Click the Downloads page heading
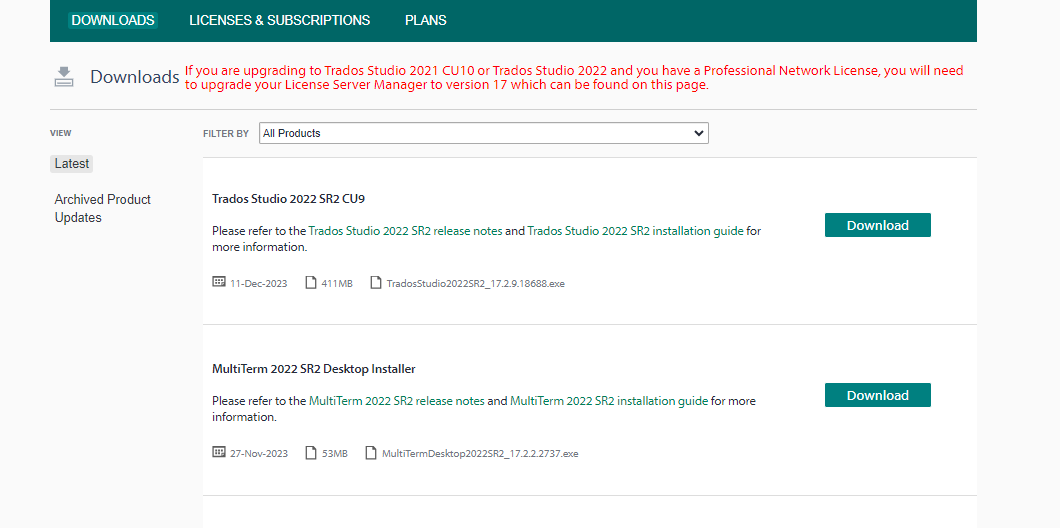Image resolution: width=1060 pixels, height=528 pixels. coord(135,77)
